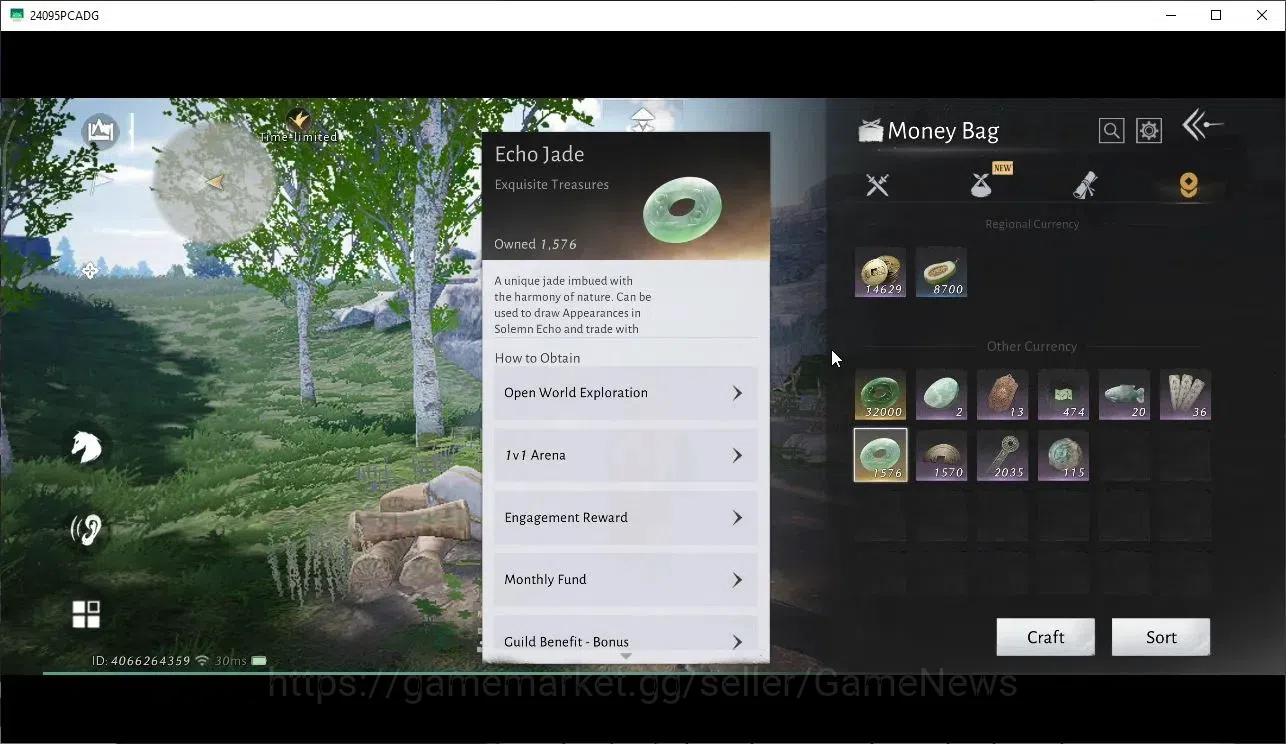Switch to the crossed swords equipment tab
Screen dimensions: 1286x744
[x=878, y=184]
